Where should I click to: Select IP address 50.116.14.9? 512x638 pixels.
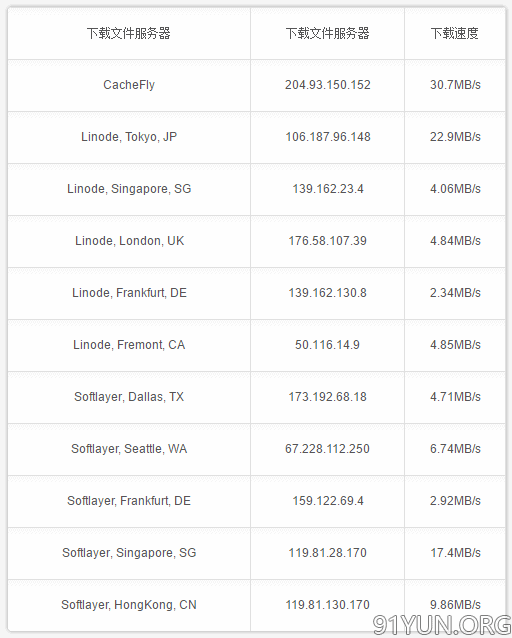click(x=328, y=345)
